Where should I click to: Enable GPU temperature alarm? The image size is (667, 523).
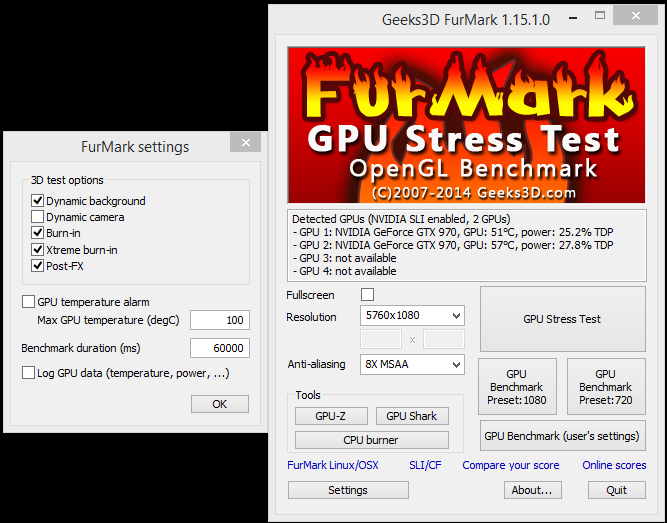click(x=29, y=302)
